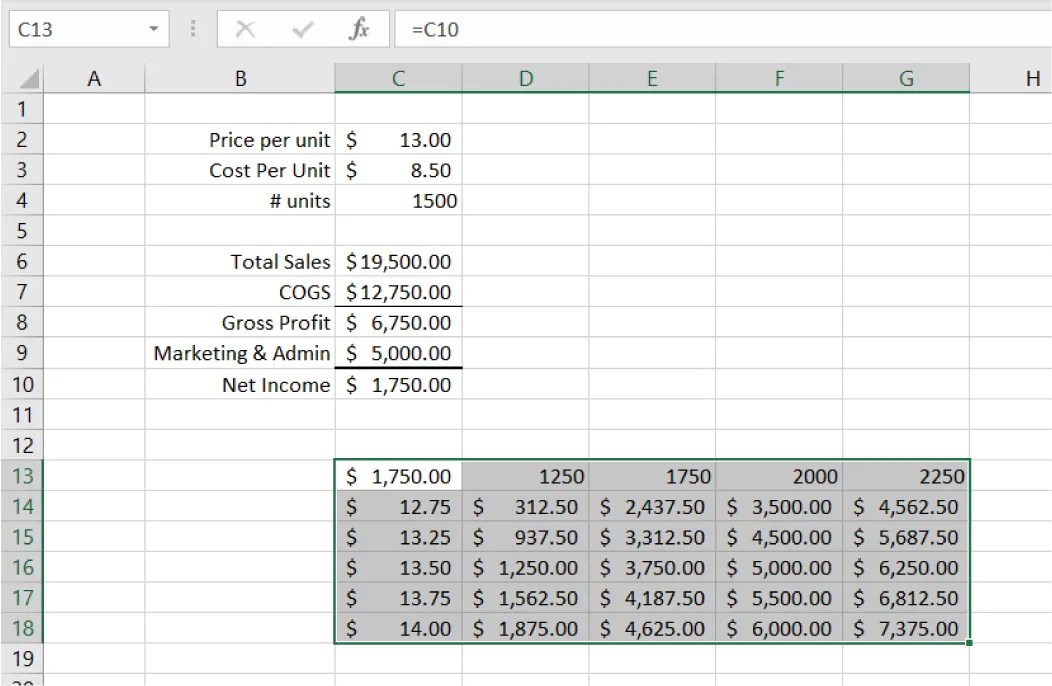The image size is (1052, 686).
Task: Click the fill handle on the selection corner
Action: click(968, 642)
